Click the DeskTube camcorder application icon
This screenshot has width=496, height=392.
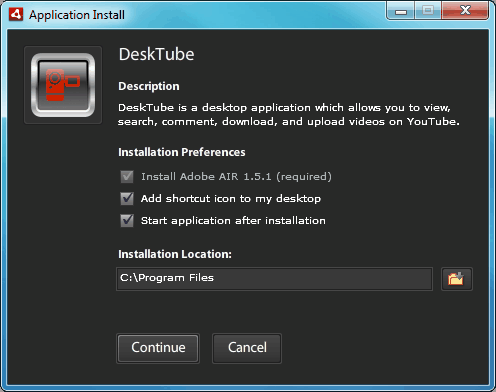click(x=63, y=85)
